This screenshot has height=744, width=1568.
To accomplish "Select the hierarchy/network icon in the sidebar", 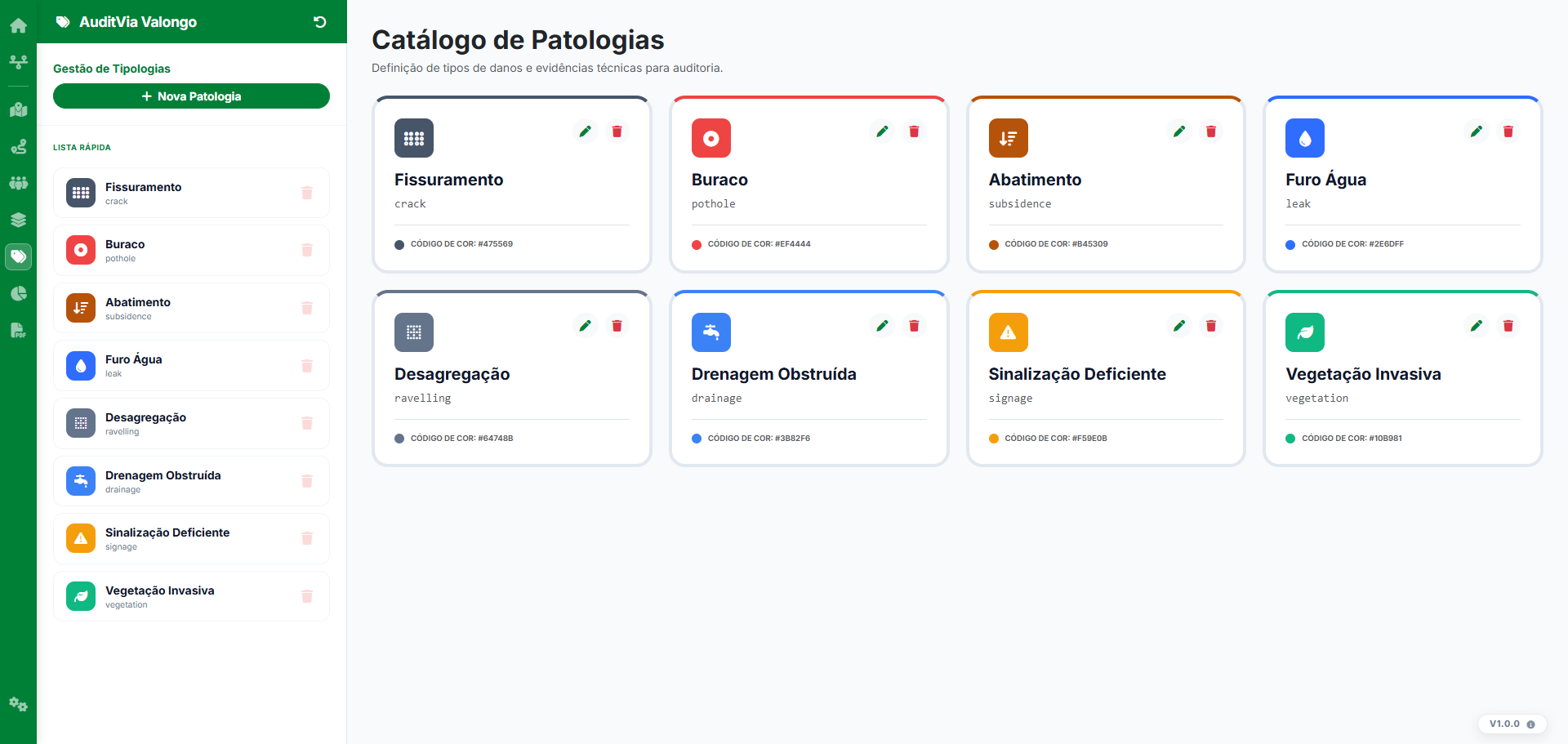I will 18,61.
